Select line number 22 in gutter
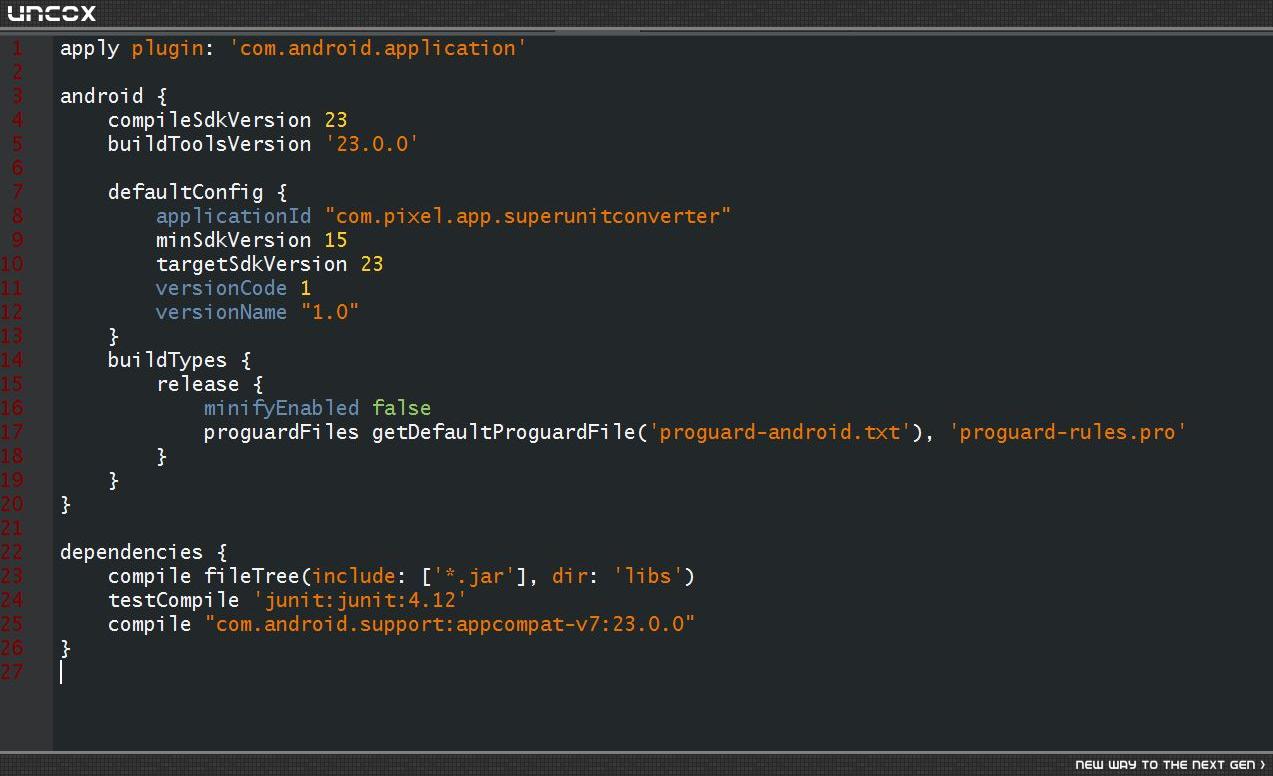Image resolution: width=1273 pixels, height=776 pixels. tap(12, 552)
